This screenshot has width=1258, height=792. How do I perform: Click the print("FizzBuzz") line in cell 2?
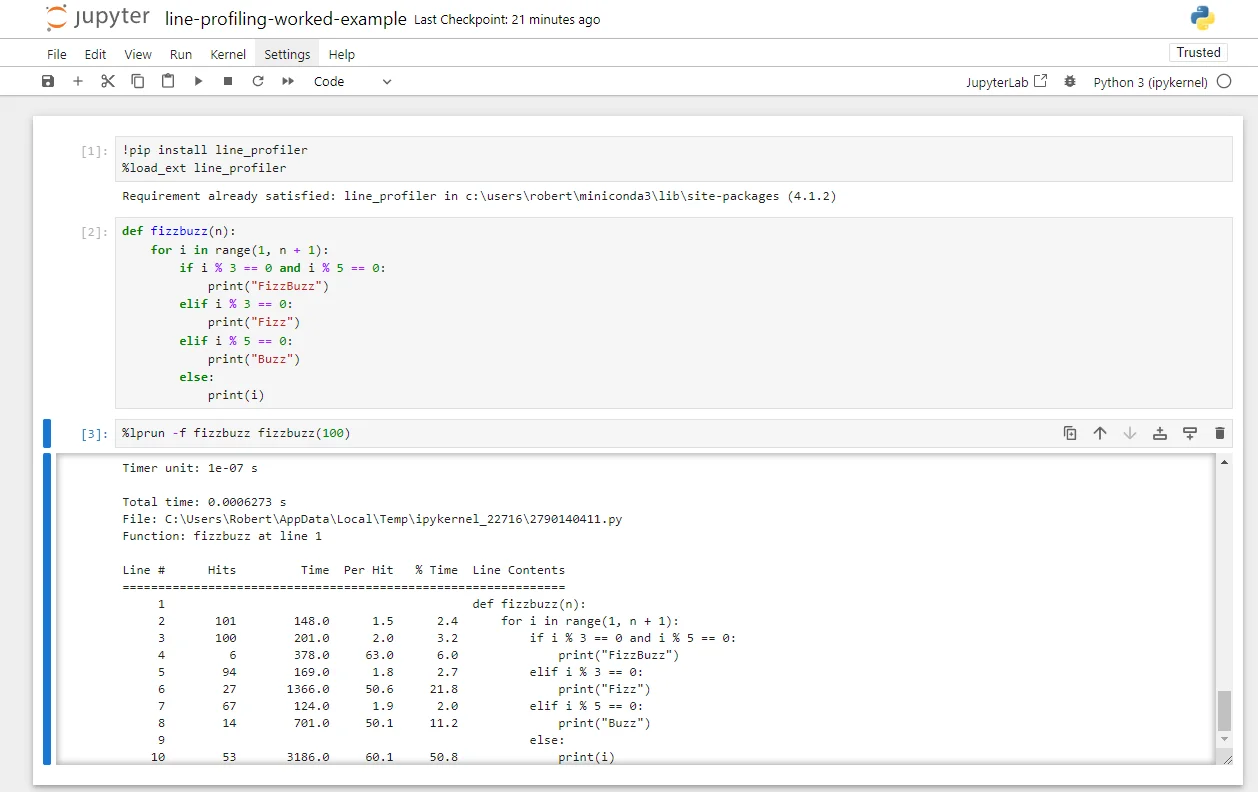[x=269, y=285]
